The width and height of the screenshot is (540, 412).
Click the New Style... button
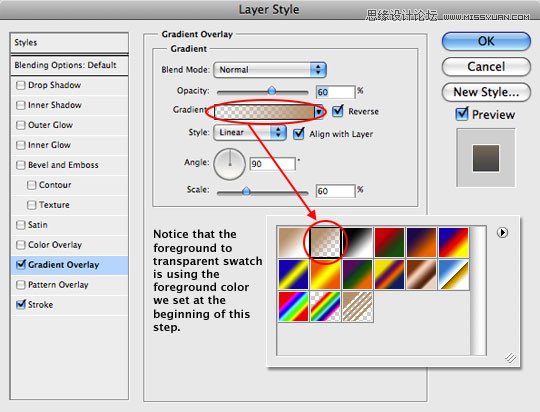click(486, 92)
